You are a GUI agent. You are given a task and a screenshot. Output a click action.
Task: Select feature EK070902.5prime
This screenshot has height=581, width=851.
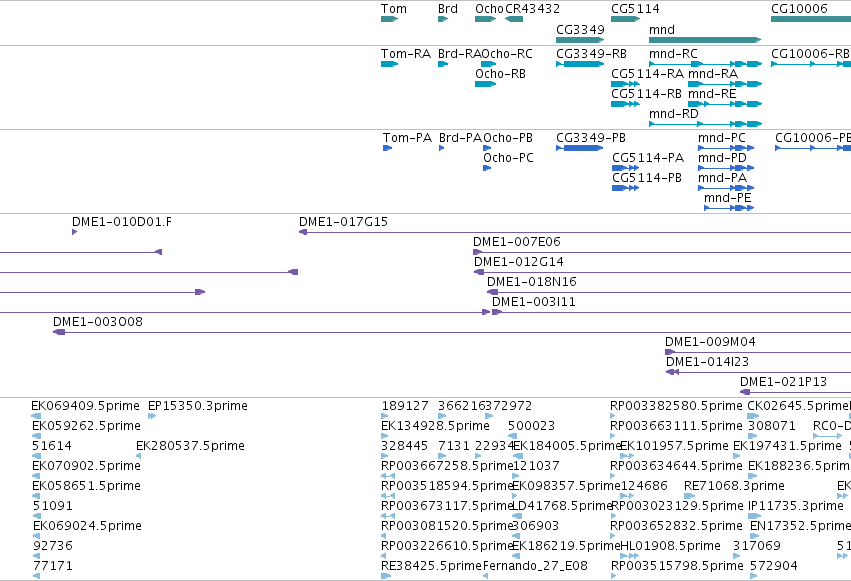point(36,476)
